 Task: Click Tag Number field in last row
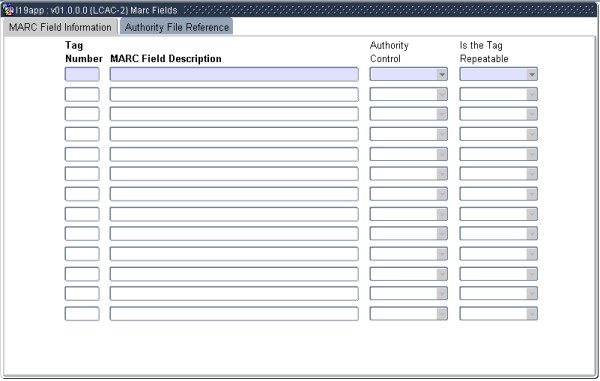[82, 314]
